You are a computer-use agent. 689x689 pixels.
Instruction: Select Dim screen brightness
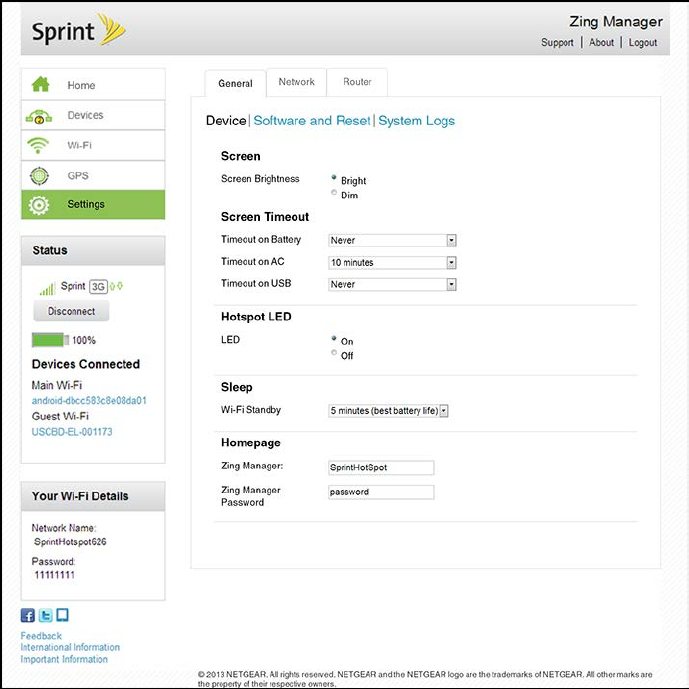point(334,192)
